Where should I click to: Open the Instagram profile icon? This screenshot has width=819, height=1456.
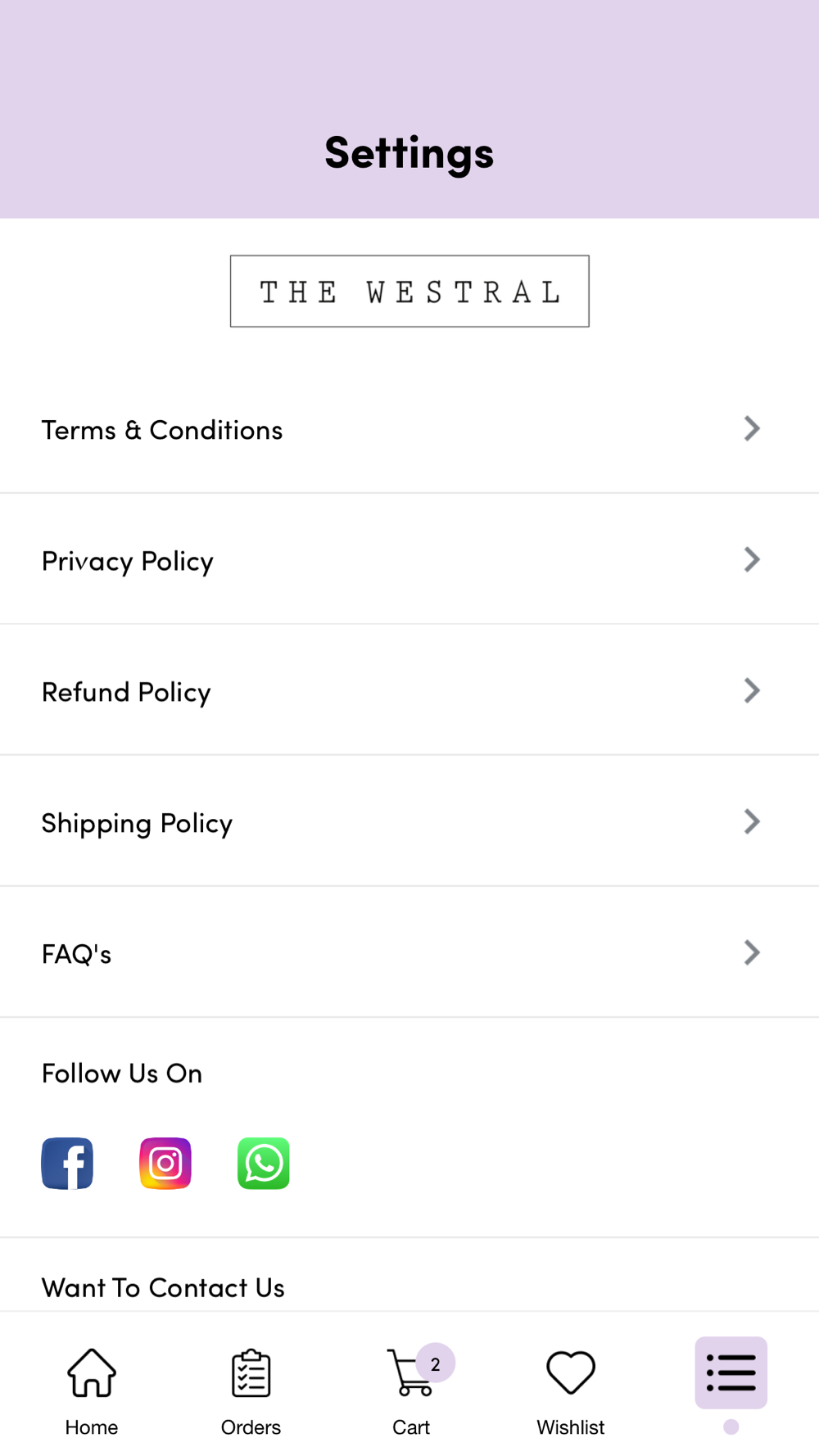tap(165, 1163)
